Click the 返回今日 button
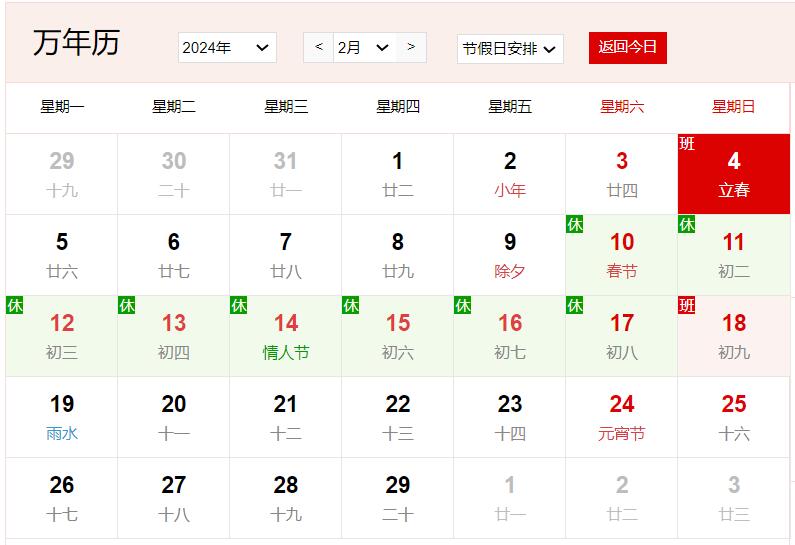The image size is (795, 545). coord(627,47)
